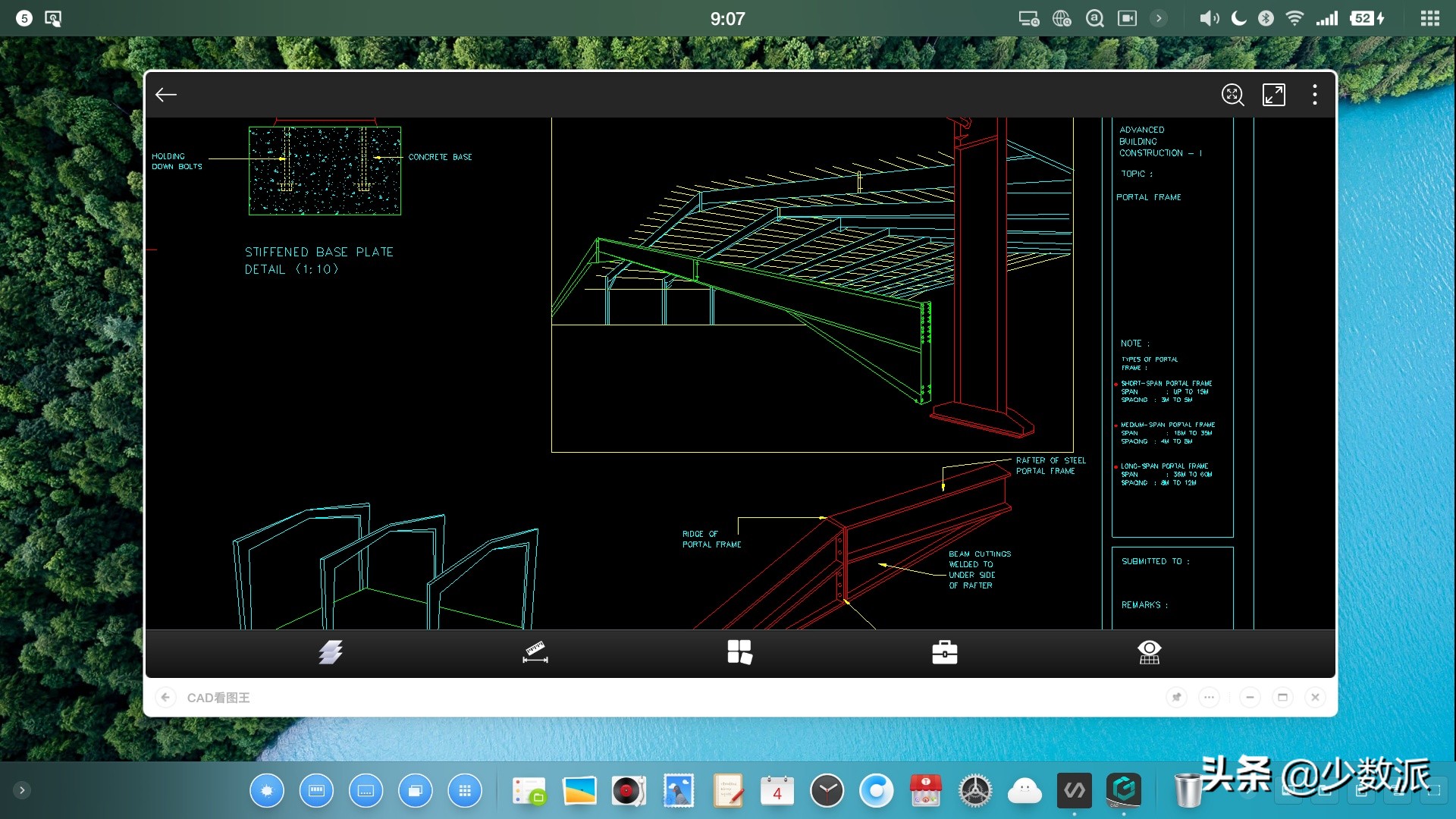Enter fullscreen with the expand icon
This screenshot has height=819, width=1456.
[1273, 95]
